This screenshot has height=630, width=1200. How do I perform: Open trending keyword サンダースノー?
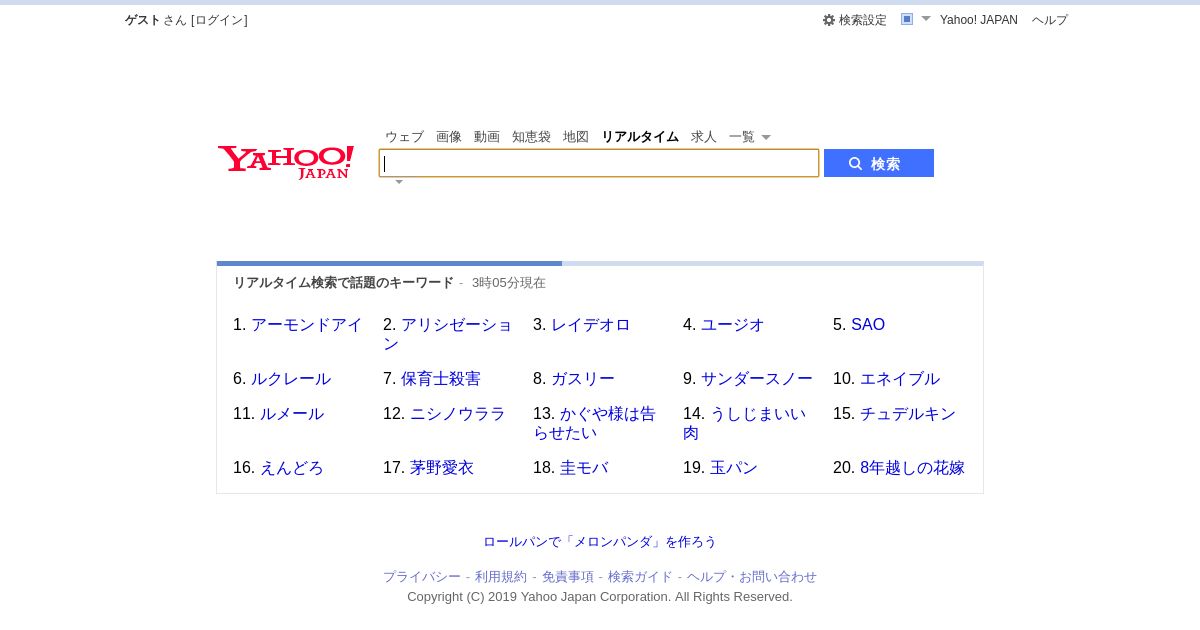tap(757, 379)
